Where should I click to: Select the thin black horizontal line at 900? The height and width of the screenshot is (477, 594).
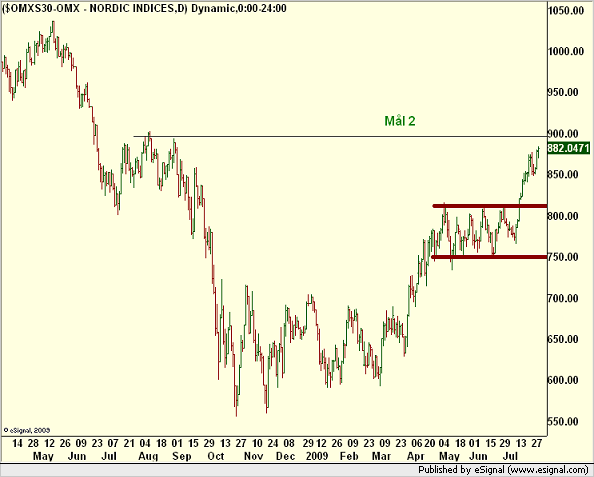pos(340,136)
